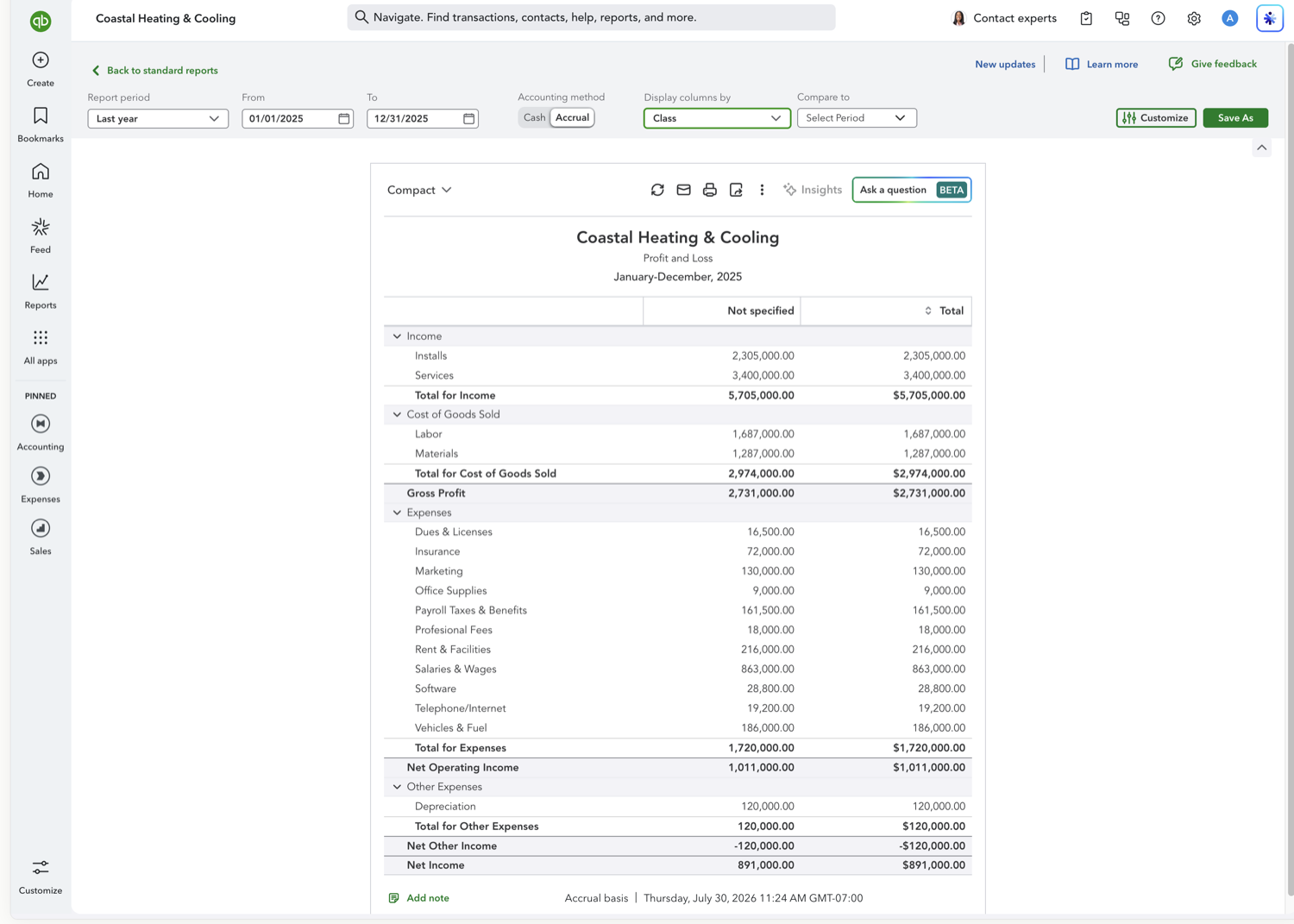Collapse the Cost of Goods Sold section

pyautogui.click(x=397, y=414)
